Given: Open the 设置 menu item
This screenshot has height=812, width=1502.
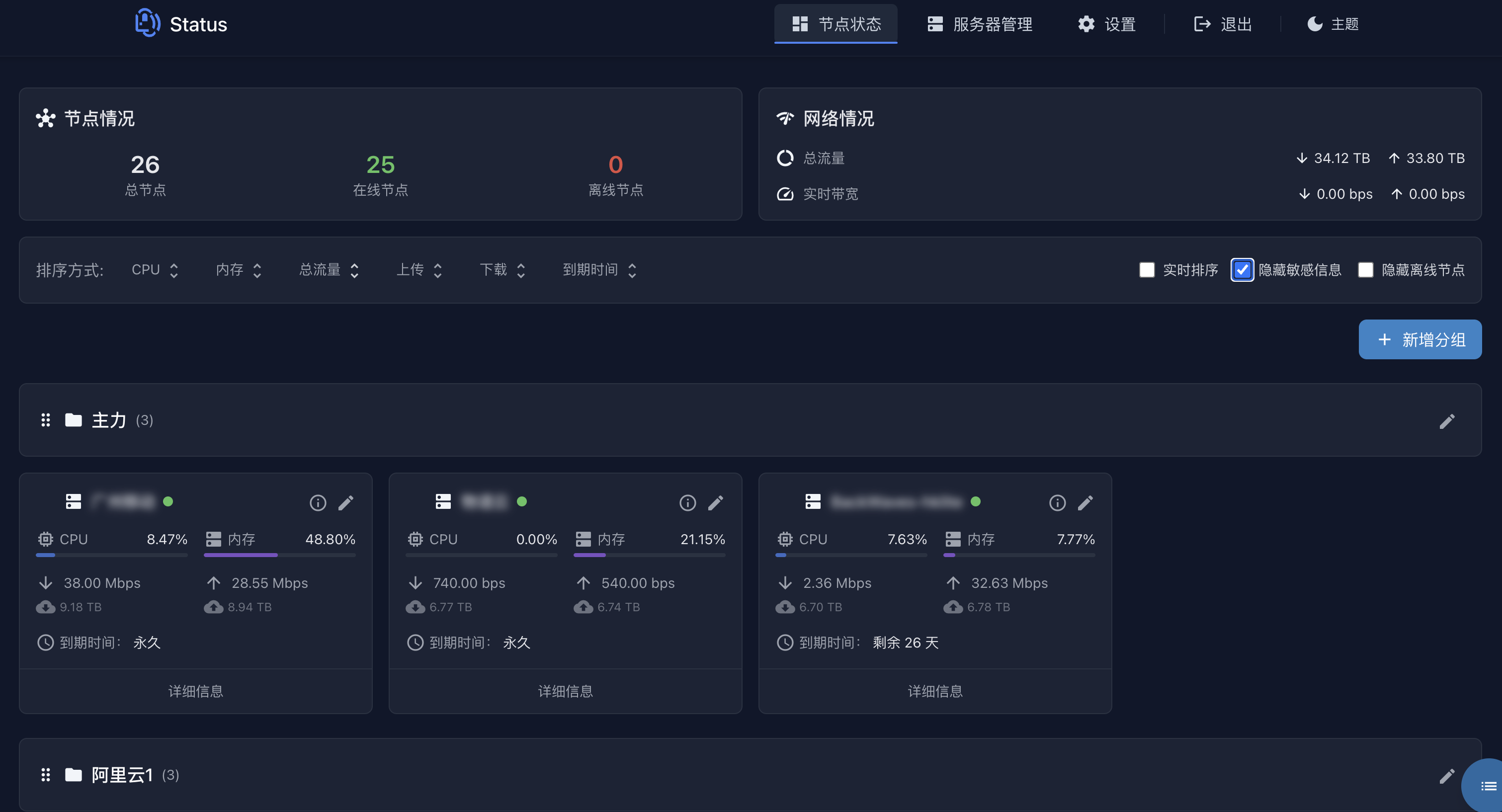Looking at the screenshot, I should [1107, 24].
